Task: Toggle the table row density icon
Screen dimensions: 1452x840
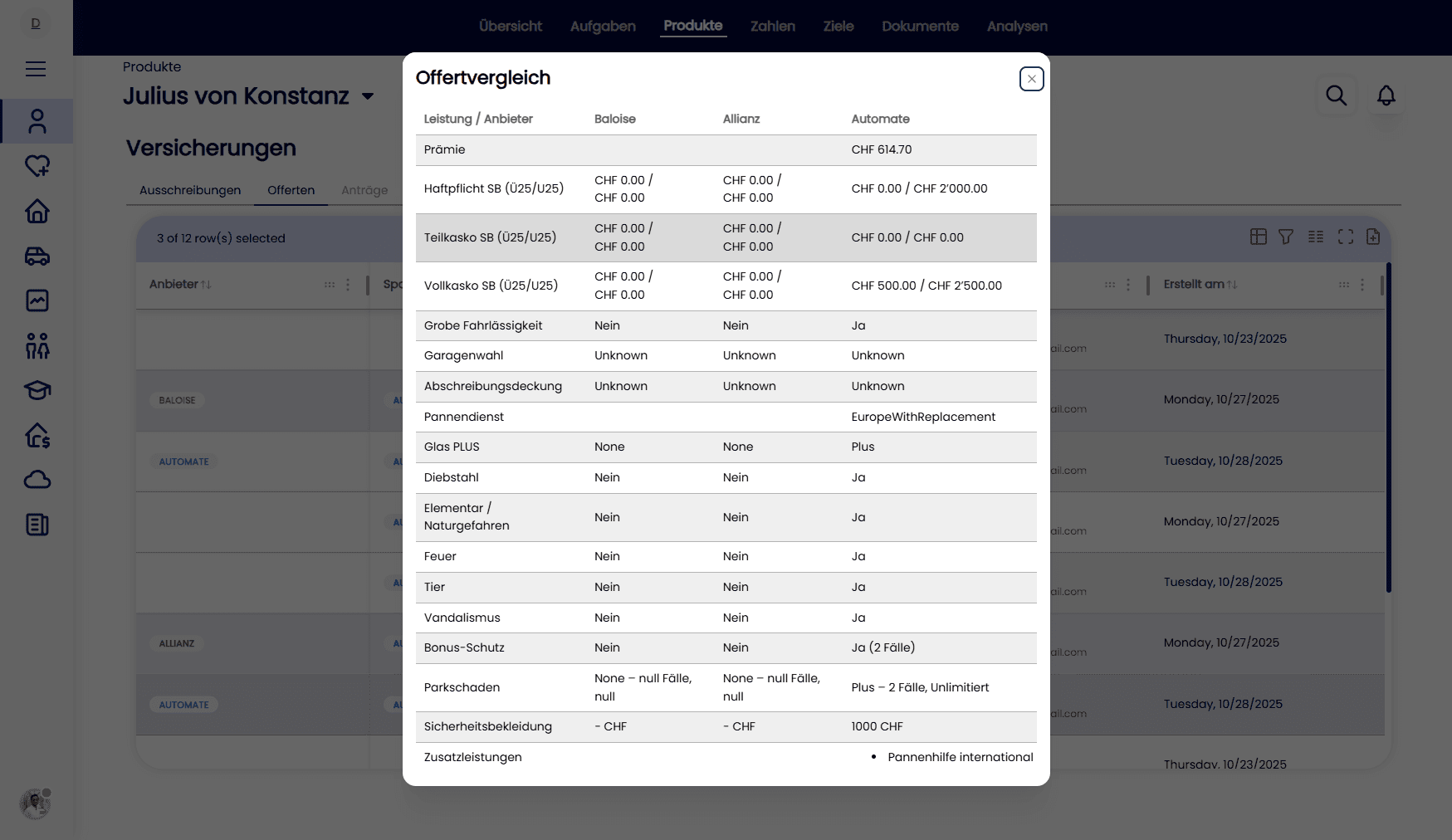Action: click(x=1316, y=237)
